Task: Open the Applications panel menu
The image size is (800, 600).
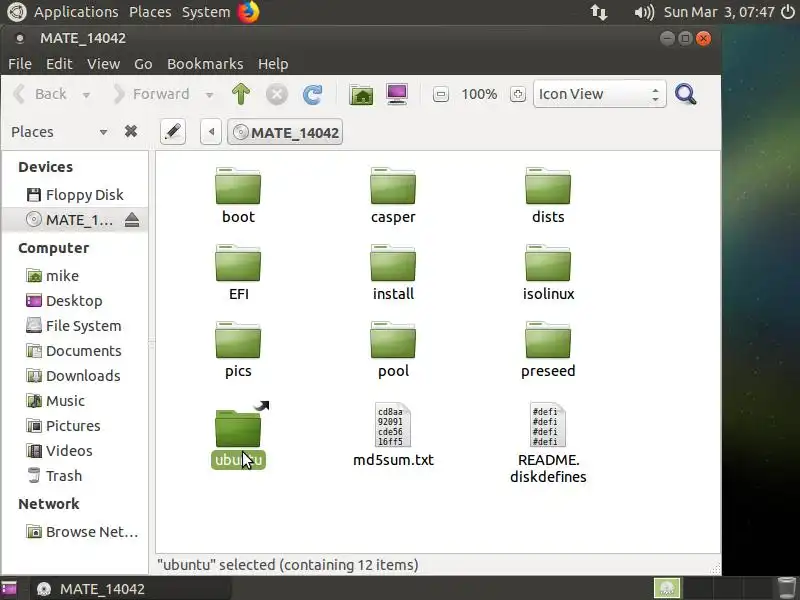Action: tap(76, 12)
